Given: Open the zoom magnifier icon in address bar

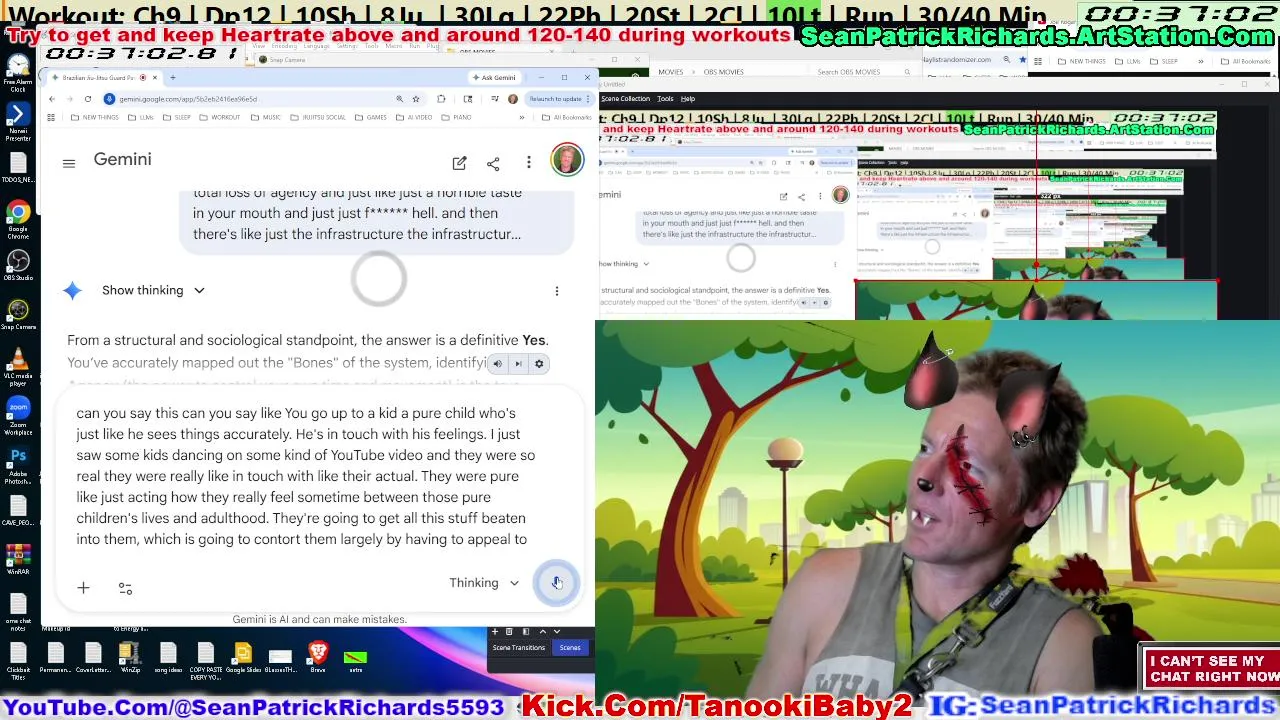Looking at the screenshot, I should tap(399, 99).
